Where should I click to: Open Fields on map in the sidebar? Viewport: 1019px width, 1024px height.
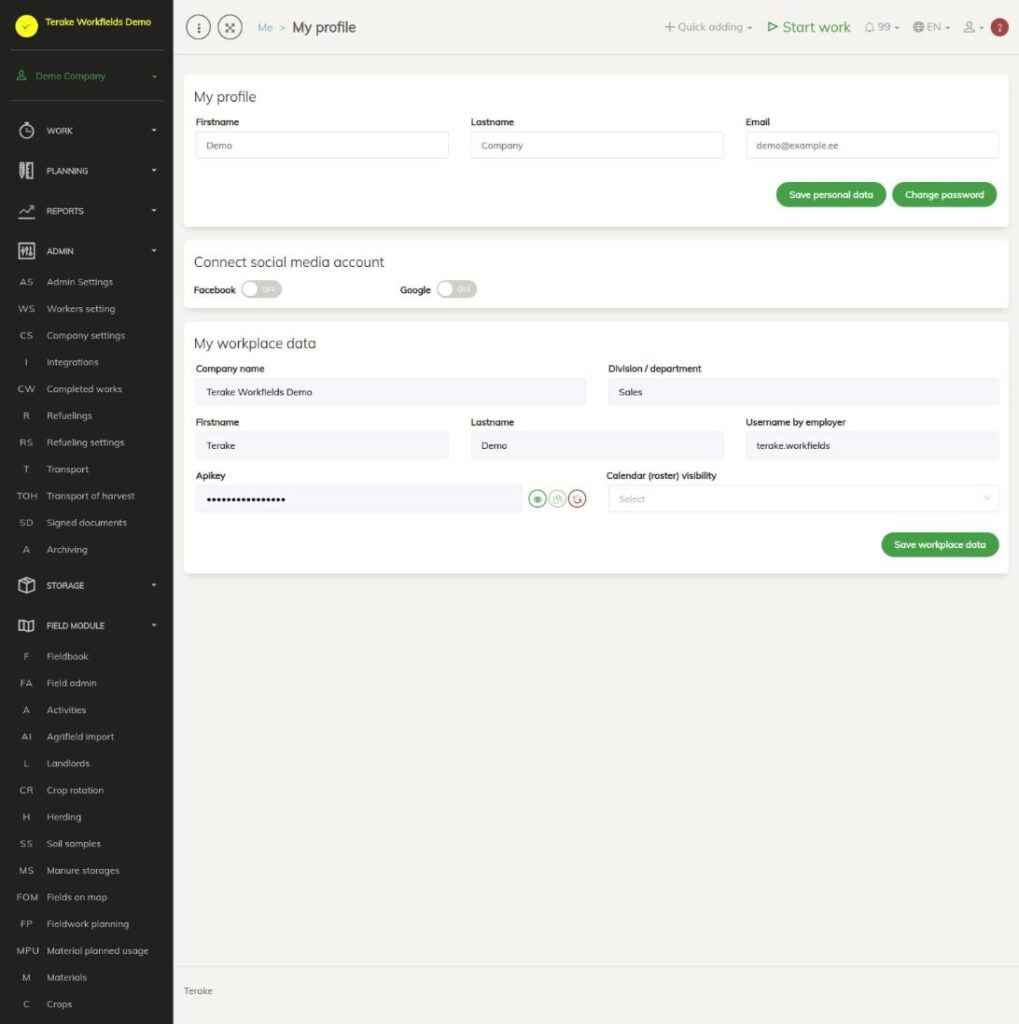[76, 897]
